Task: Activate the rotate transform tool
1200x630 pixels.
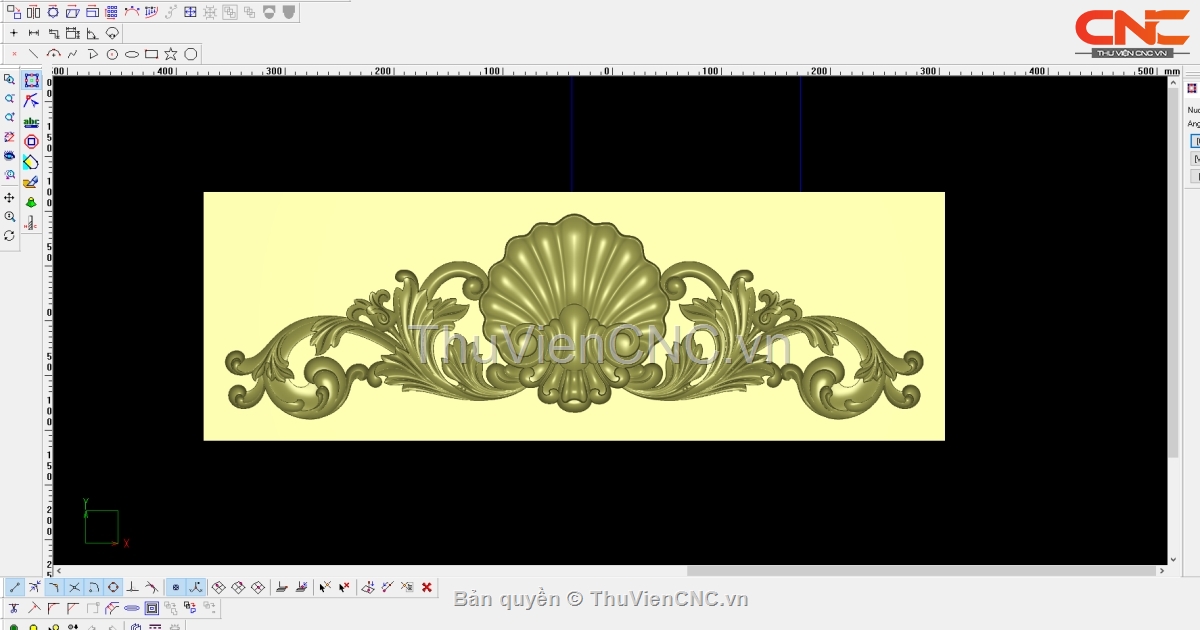Action: [53, 12]
